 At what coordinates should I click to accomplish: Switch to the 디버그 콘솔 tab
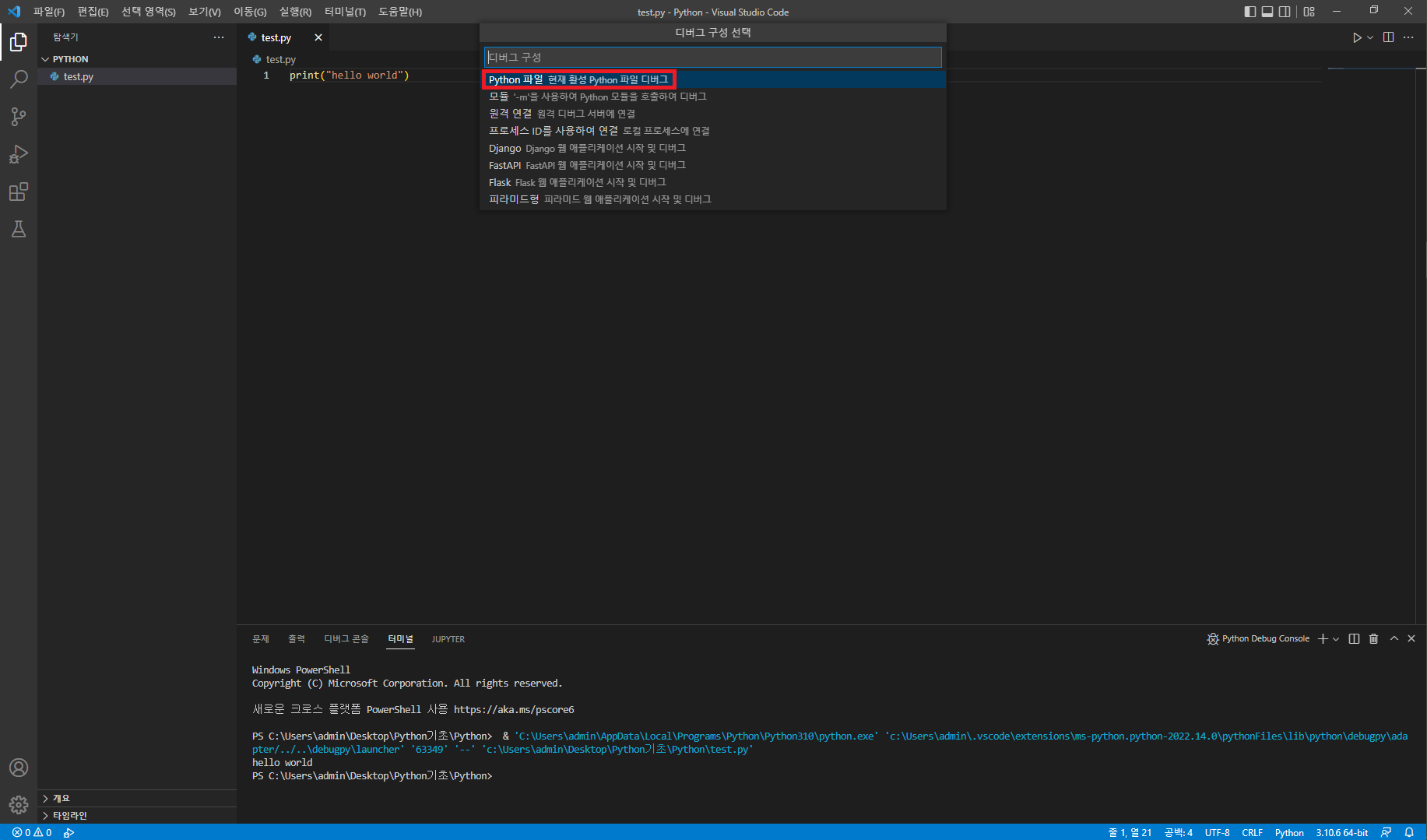point(346,639)
